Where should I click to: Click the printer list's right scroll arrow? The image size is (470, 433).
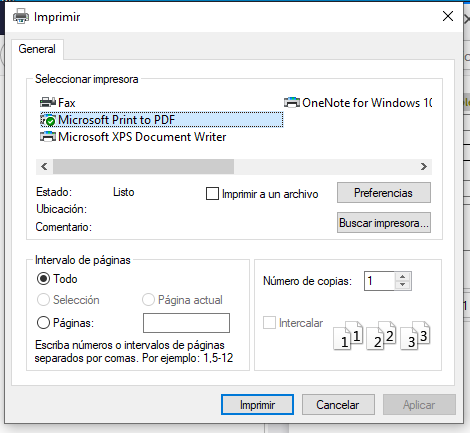(424, 166)
